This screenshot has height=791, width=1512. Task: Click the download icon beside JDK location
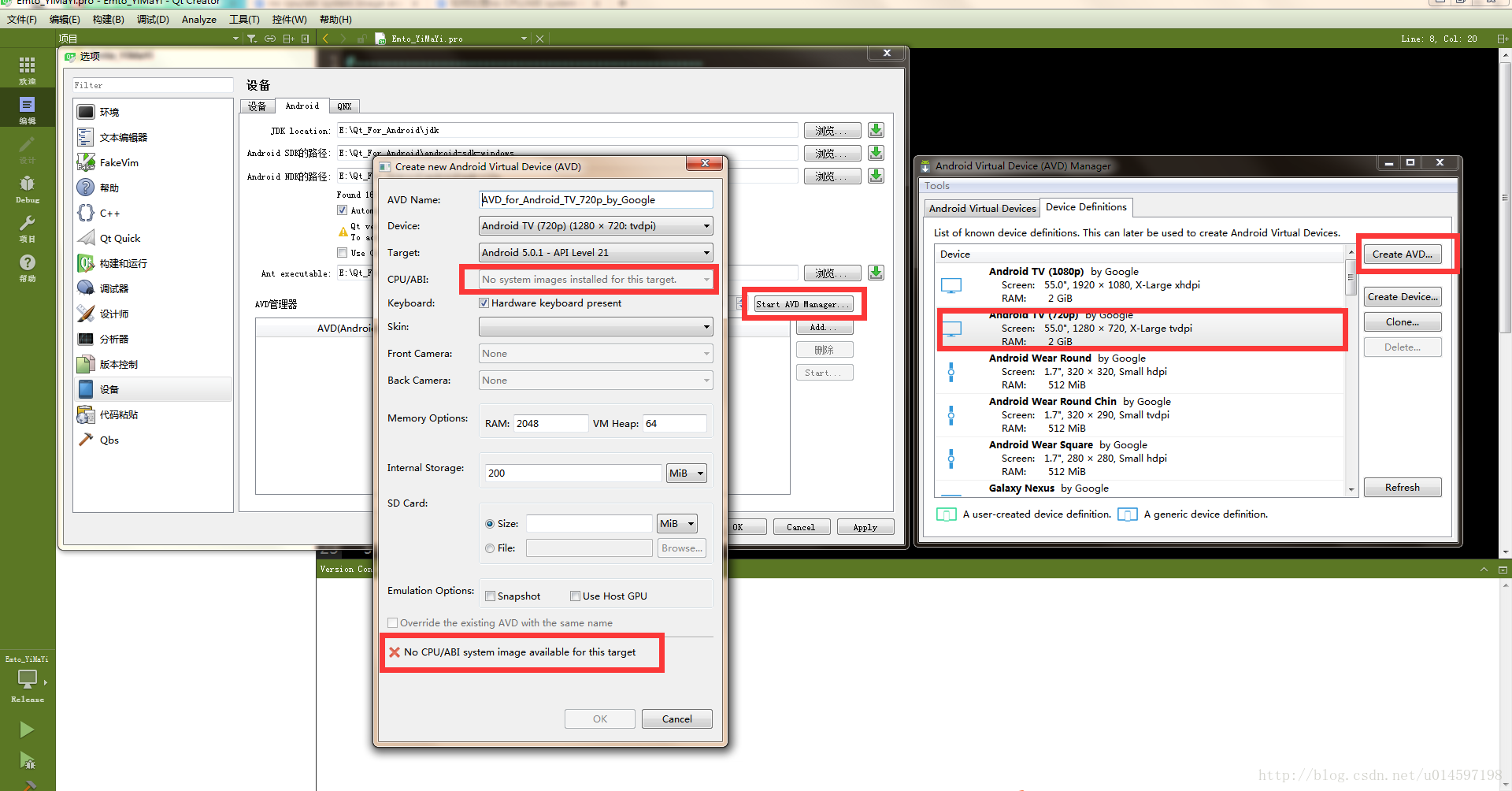875,130
